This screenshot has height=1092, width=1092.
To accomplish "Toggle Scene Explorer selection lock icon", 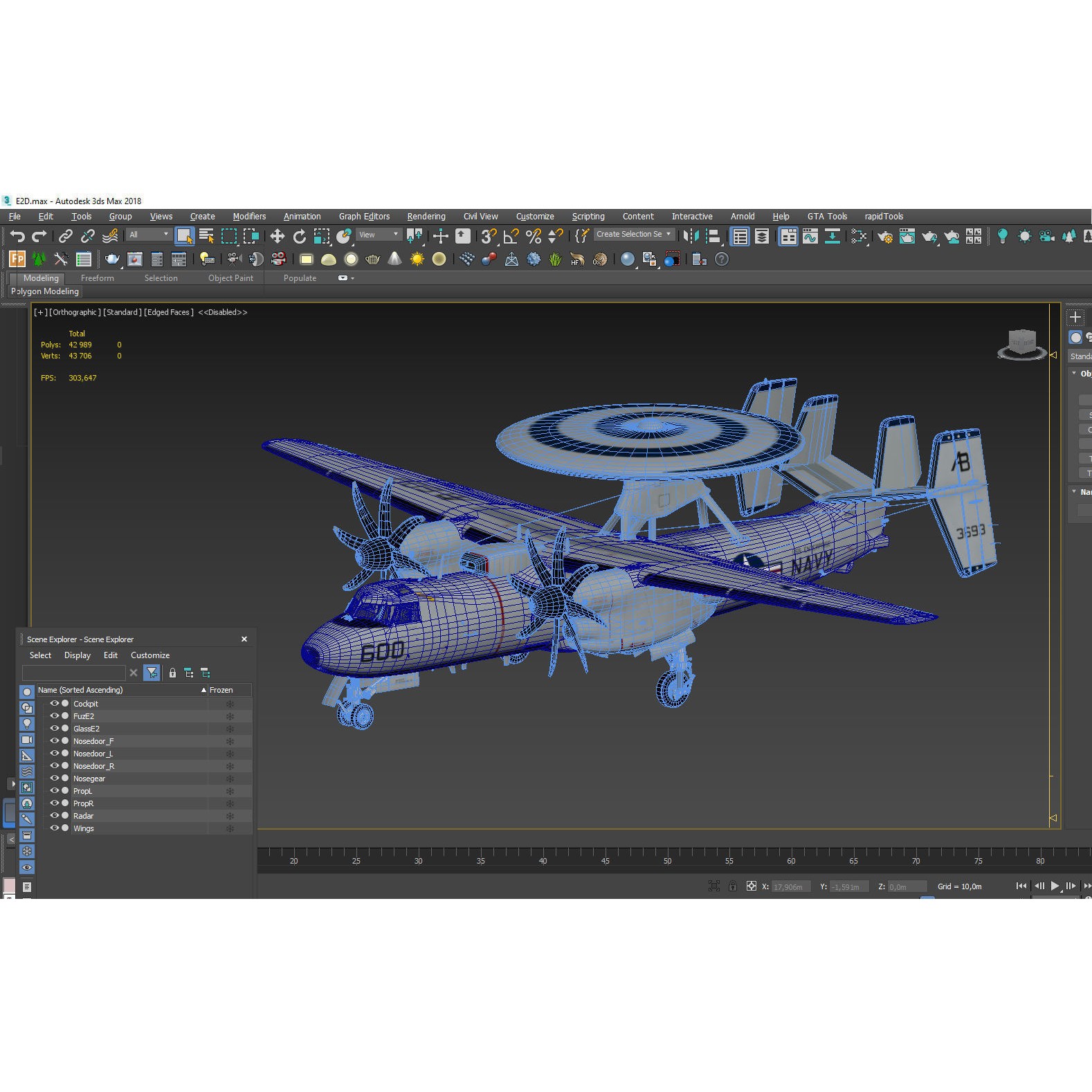I will 172,673.
